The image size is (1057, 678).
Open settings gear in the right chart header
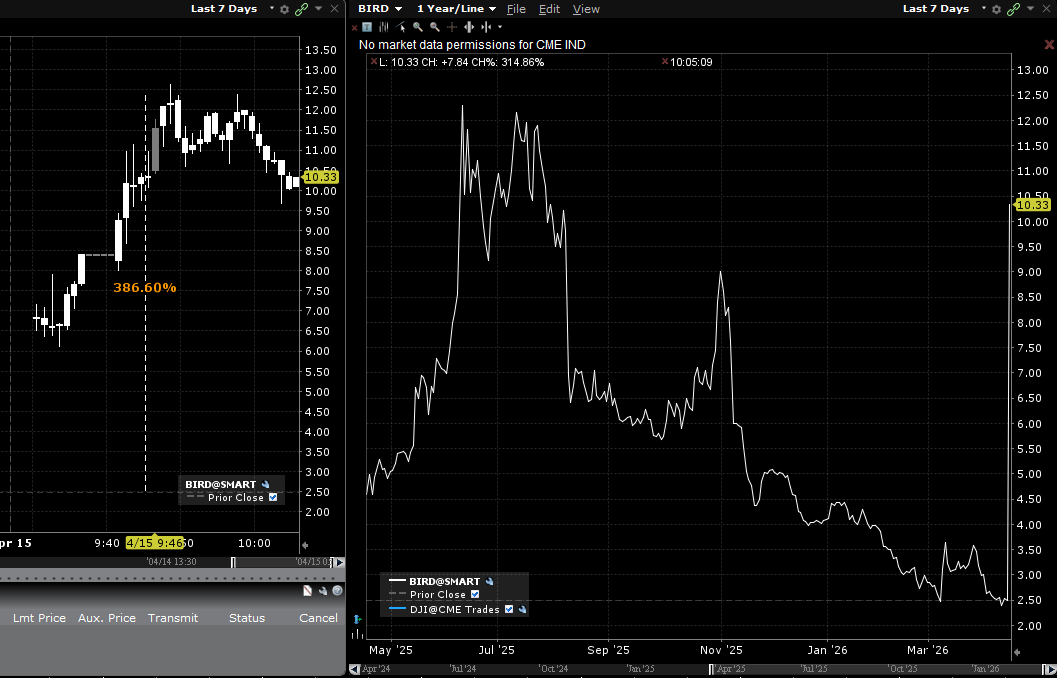click(x=997, y=9)
